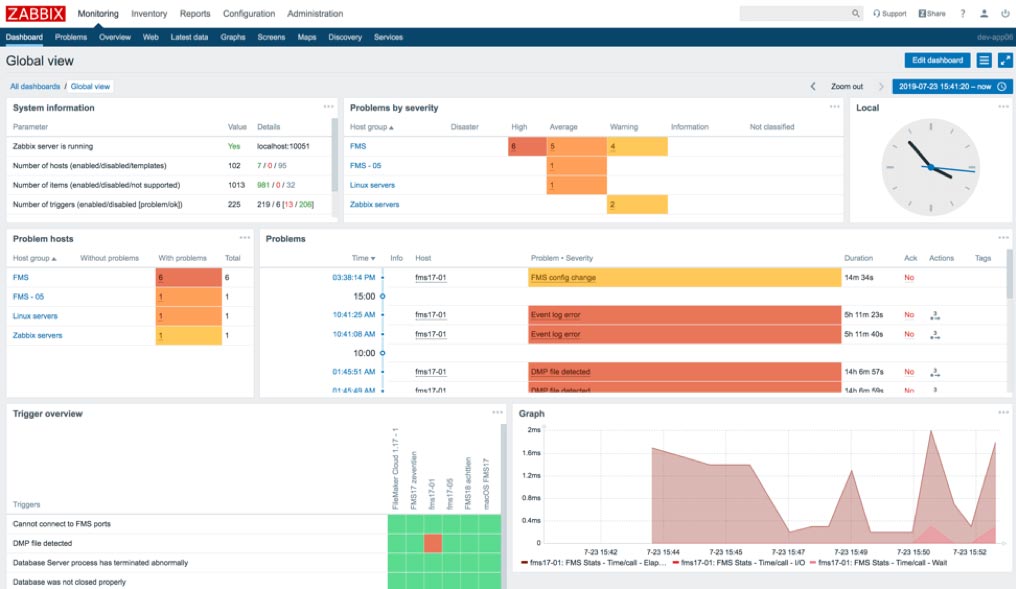
Task: Open the Reports menu
Action: coord(195,14)
